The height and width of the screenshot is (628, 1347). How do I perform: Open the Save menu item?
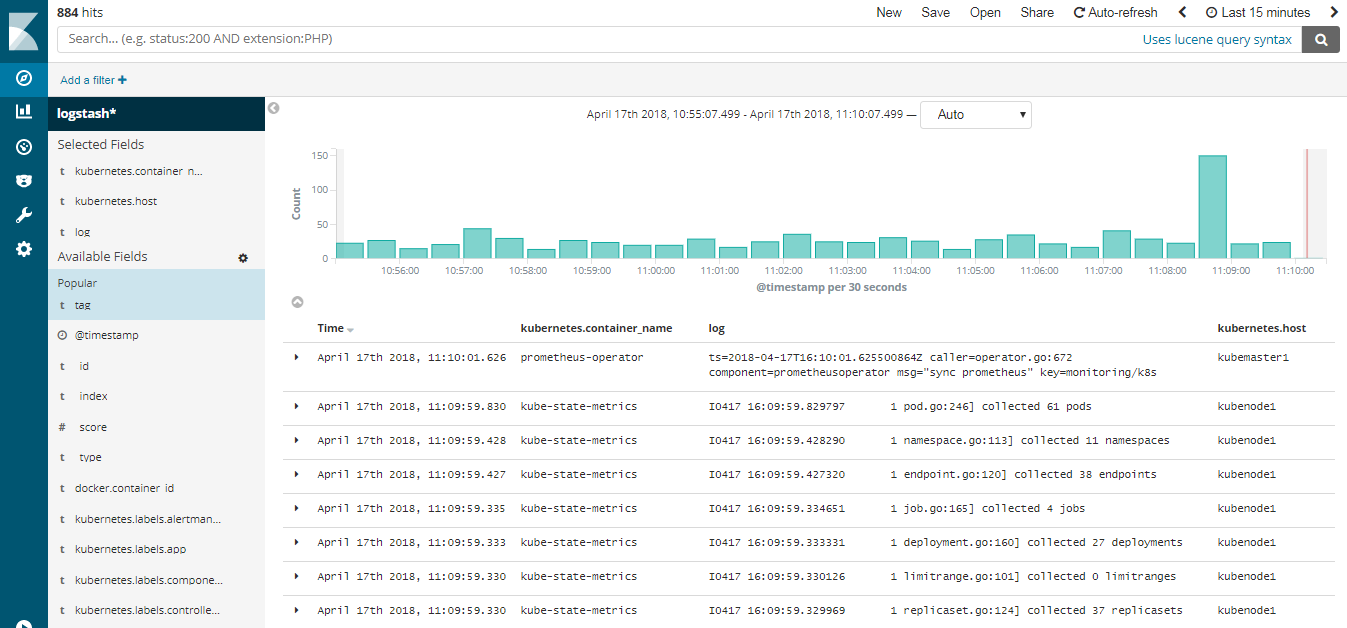point(936,12)
